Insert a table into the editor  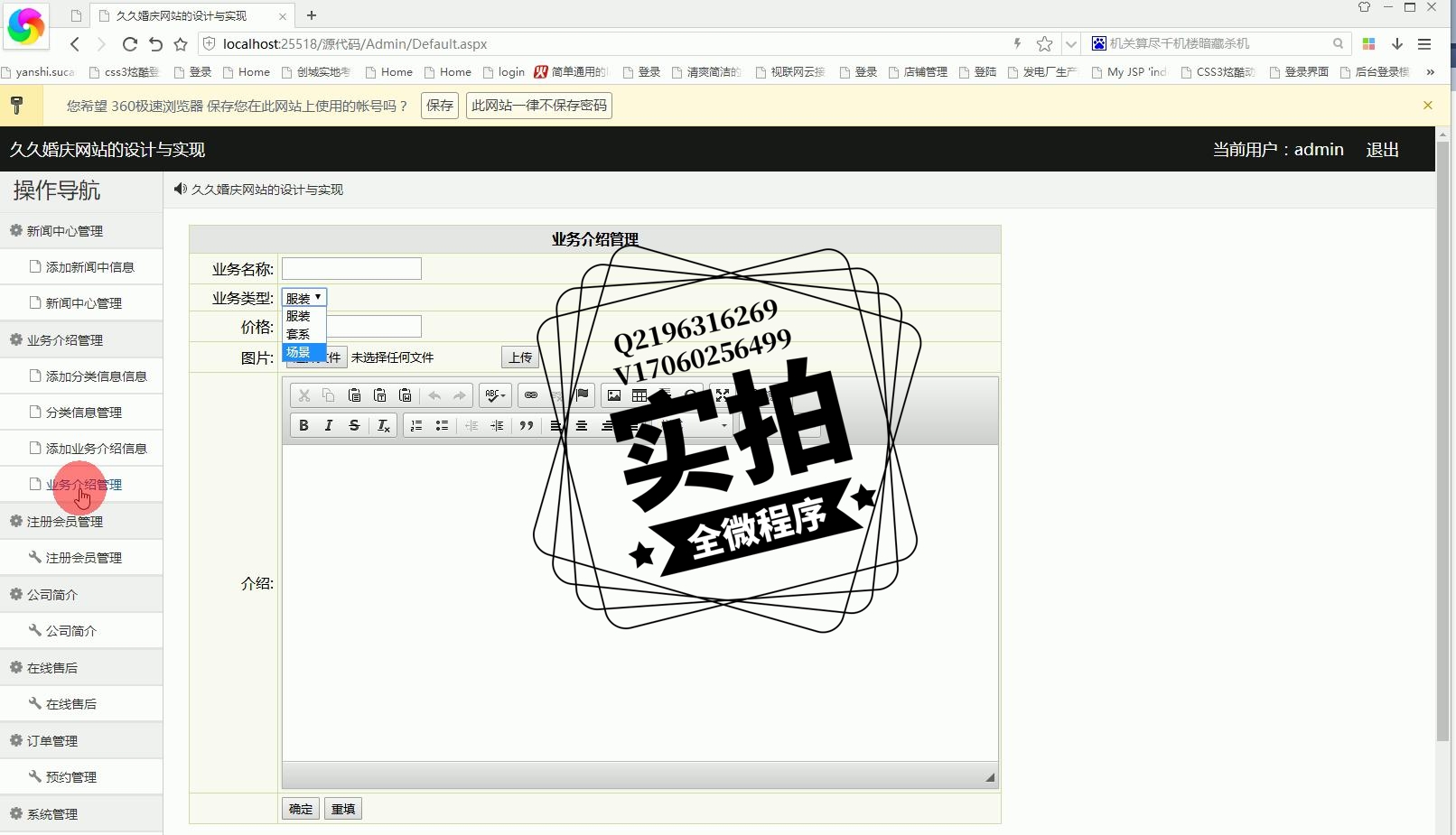(x=639, y=395)
